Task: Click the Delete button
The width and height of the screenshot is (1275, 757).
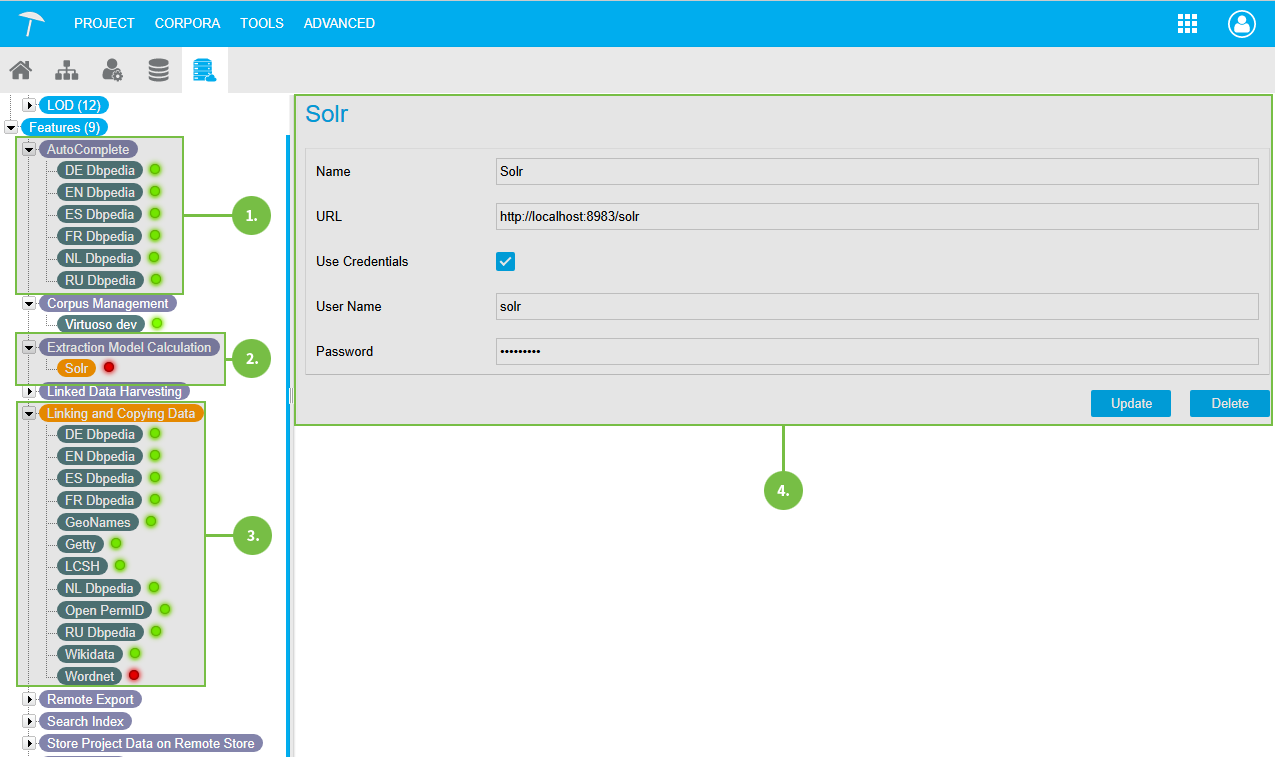Action: [1229, 403]
